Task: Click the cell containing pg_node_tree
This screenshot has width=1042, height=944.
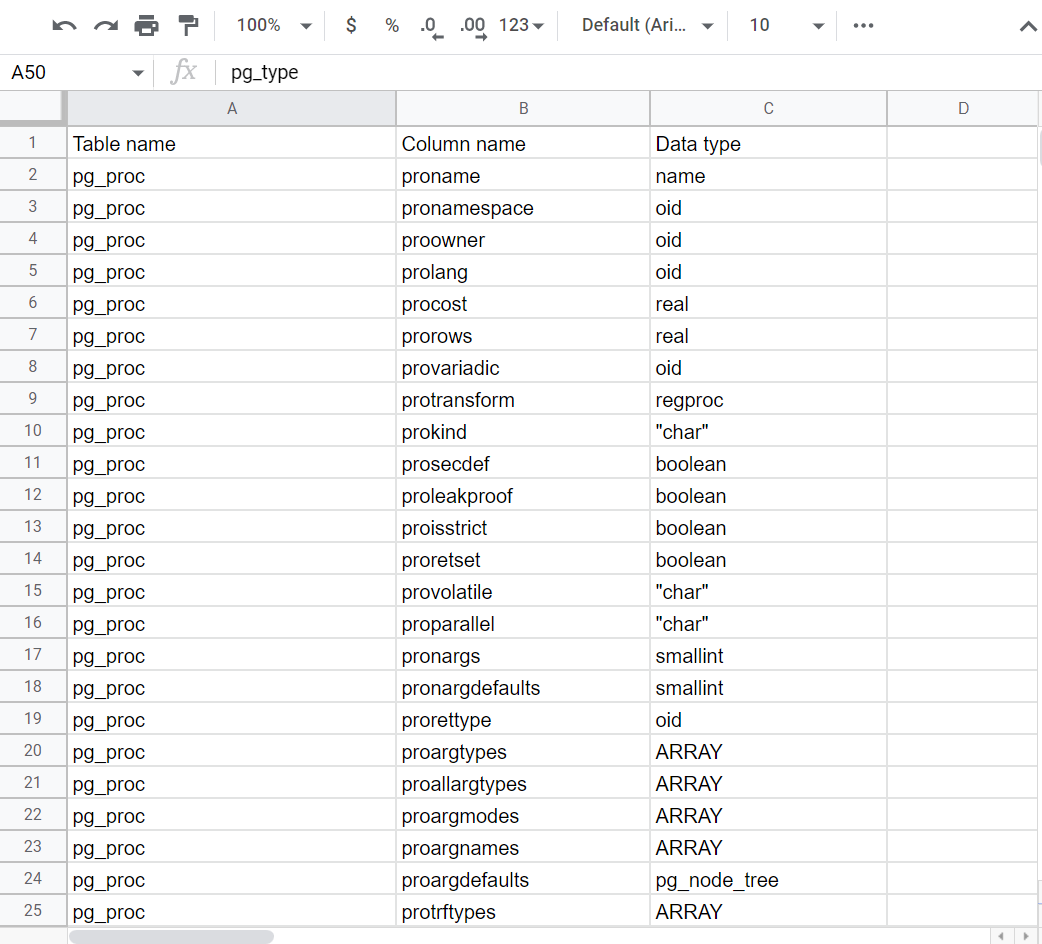Action: [x=767, y=880]
